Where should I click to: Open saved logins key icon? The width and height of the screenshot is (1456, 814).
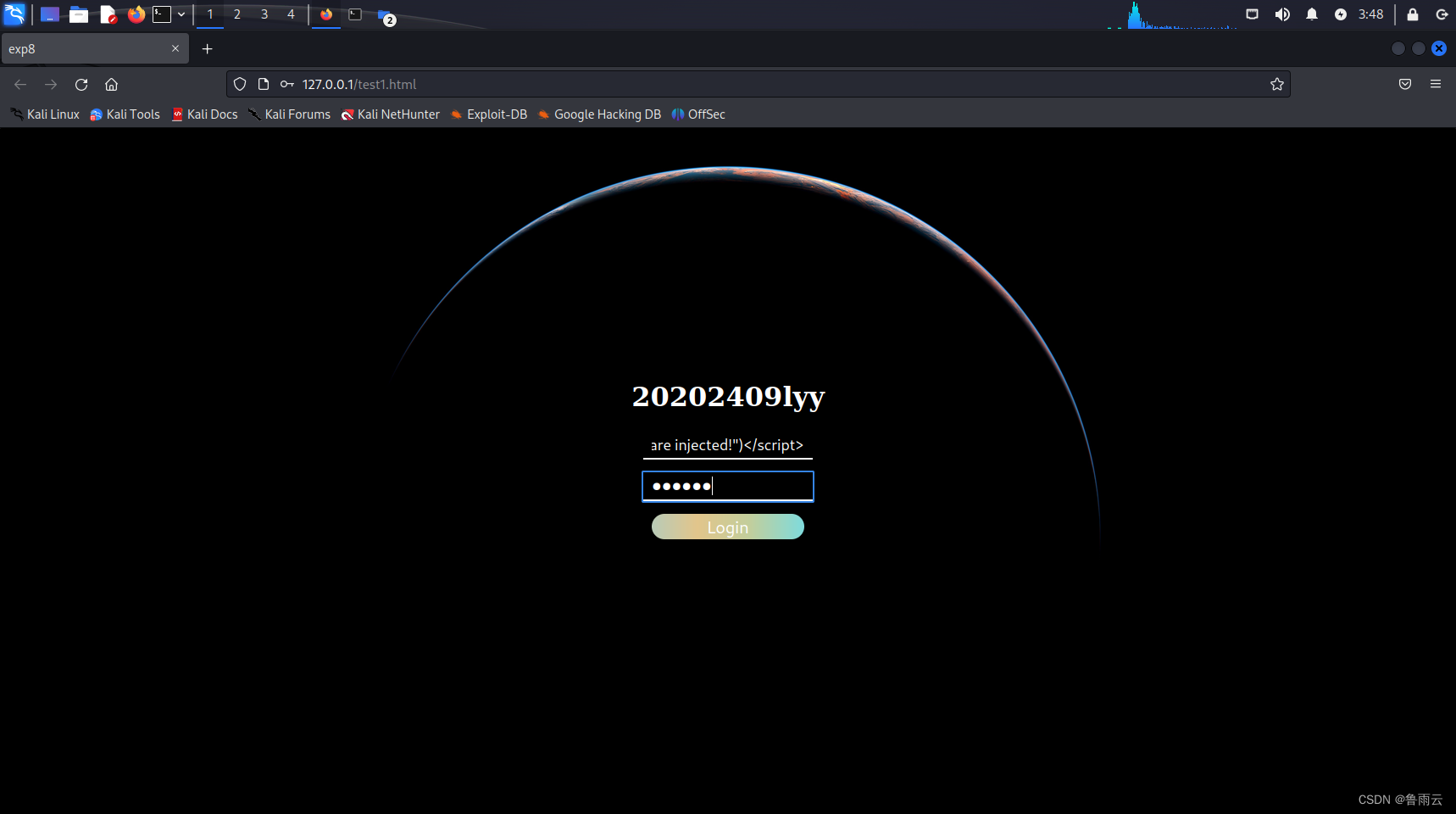(287, 84)
